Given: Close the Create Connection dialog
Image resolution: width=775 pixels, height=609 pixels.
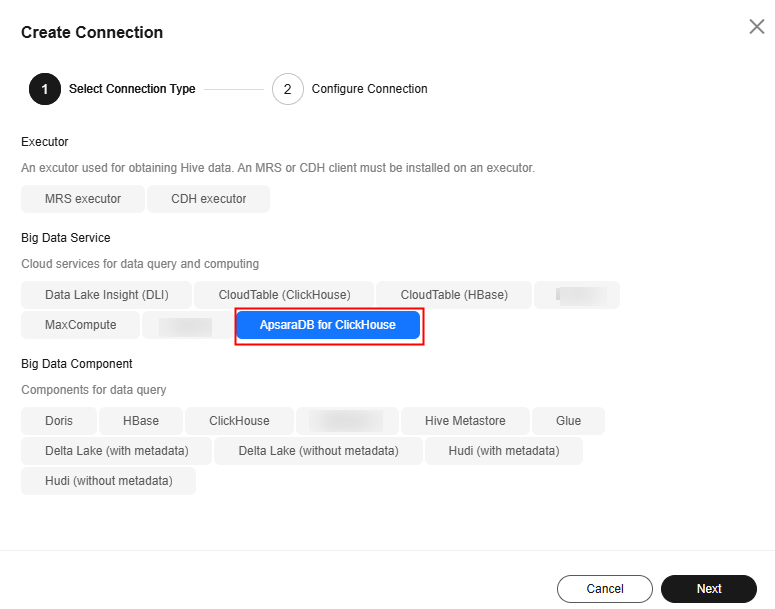Looking at the screenshot, I should pyautogui.click(x=756, y=27).
